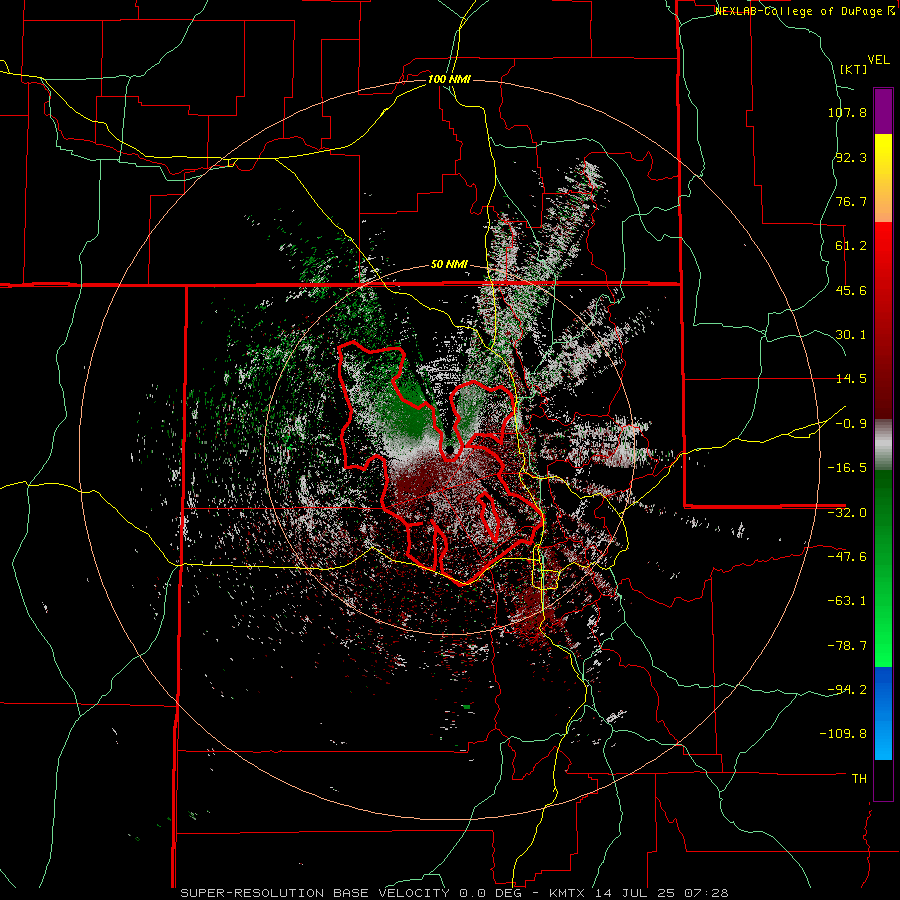The height and width of the screenshot is (900, 900).
Task: Click the yellow-orange segment of the color bar
Action: [883, 178]
